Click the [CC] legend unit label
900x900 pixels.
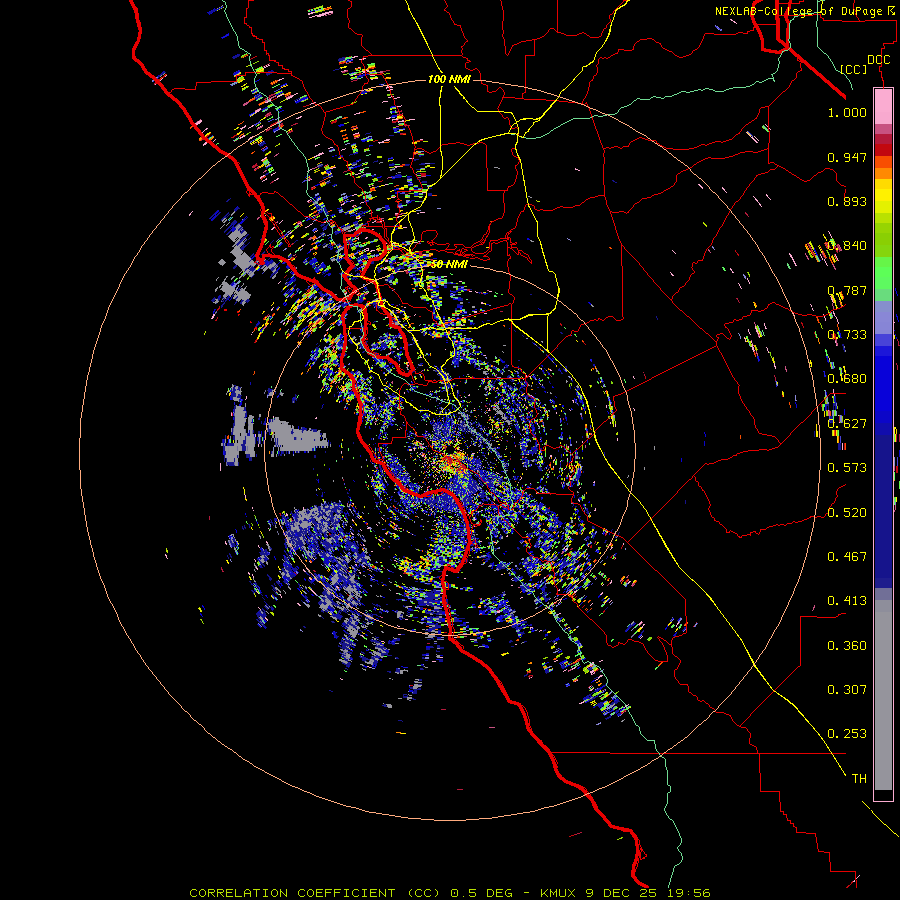pos(854,69)
